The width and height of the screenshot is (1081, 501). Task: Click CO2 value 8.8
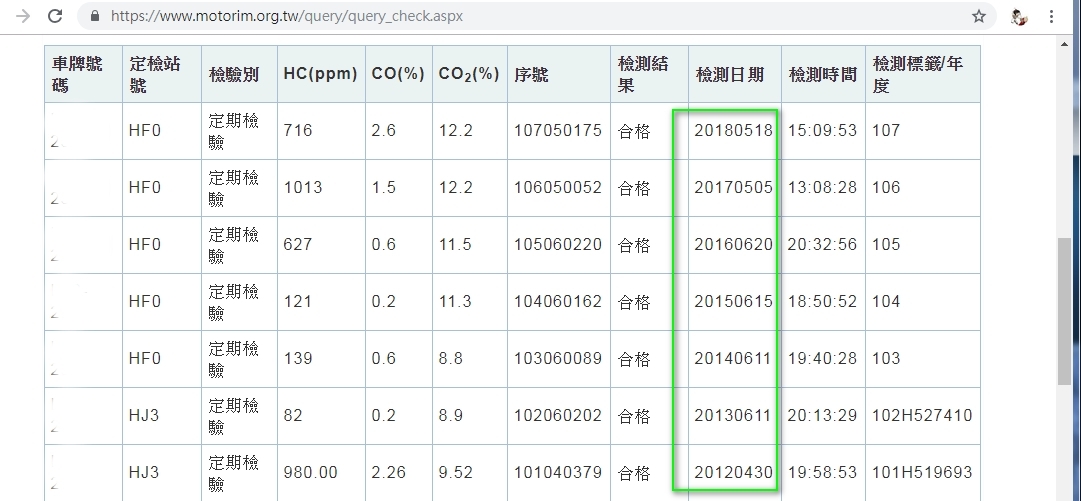(x=450, y=358)
